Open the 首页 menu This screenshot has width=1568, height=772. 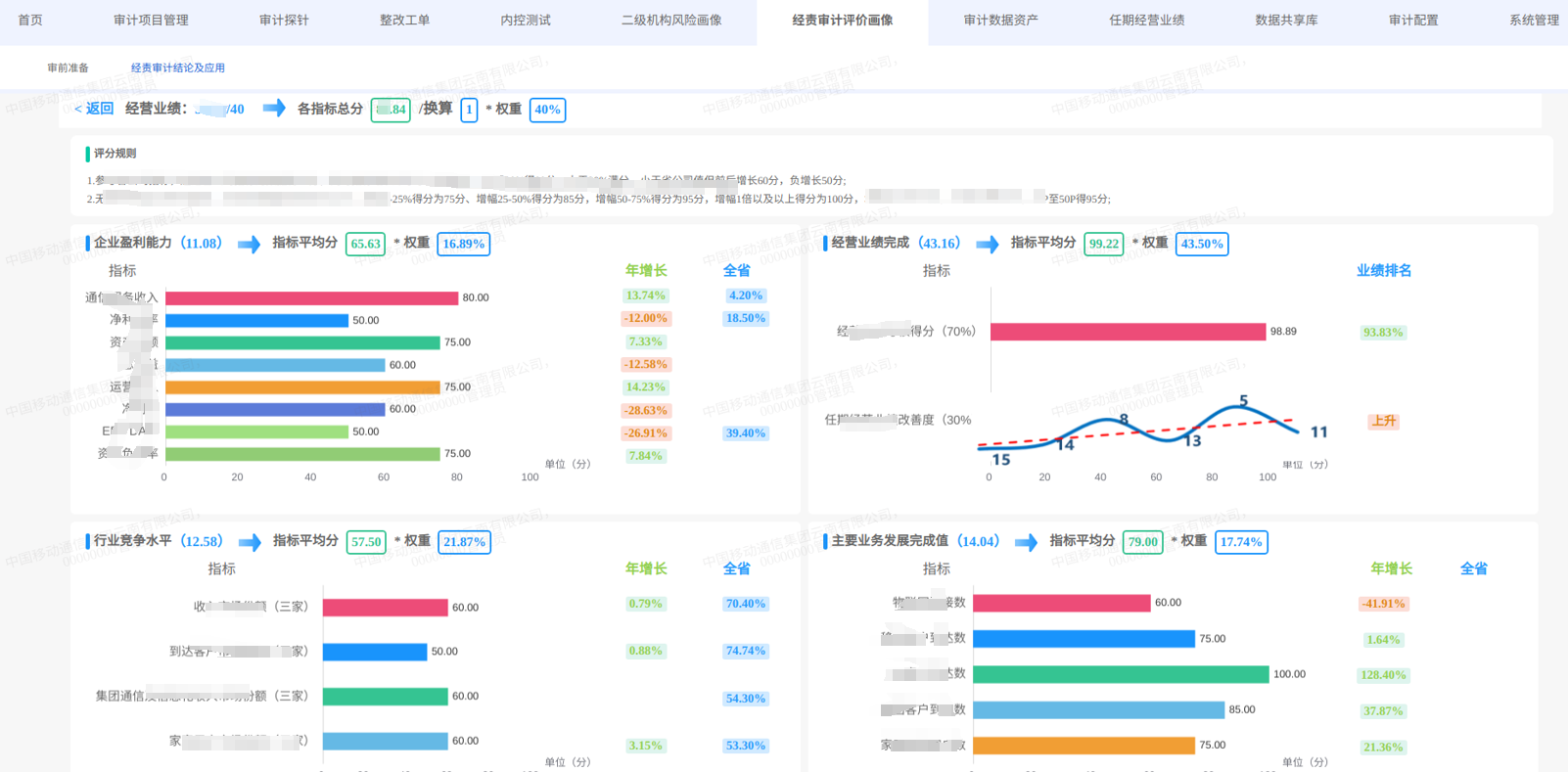click(30, 20)
